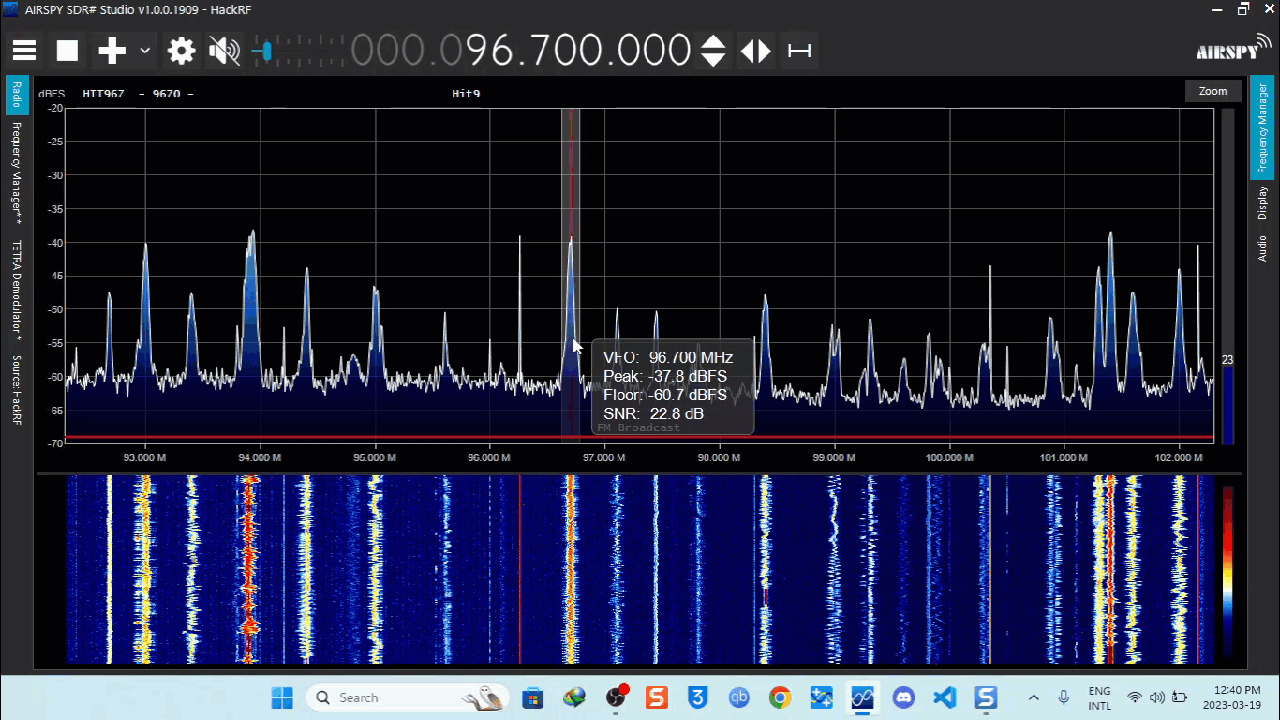Open the Source: HackRF side tab
1280x720 pixels.
(17, 390)
